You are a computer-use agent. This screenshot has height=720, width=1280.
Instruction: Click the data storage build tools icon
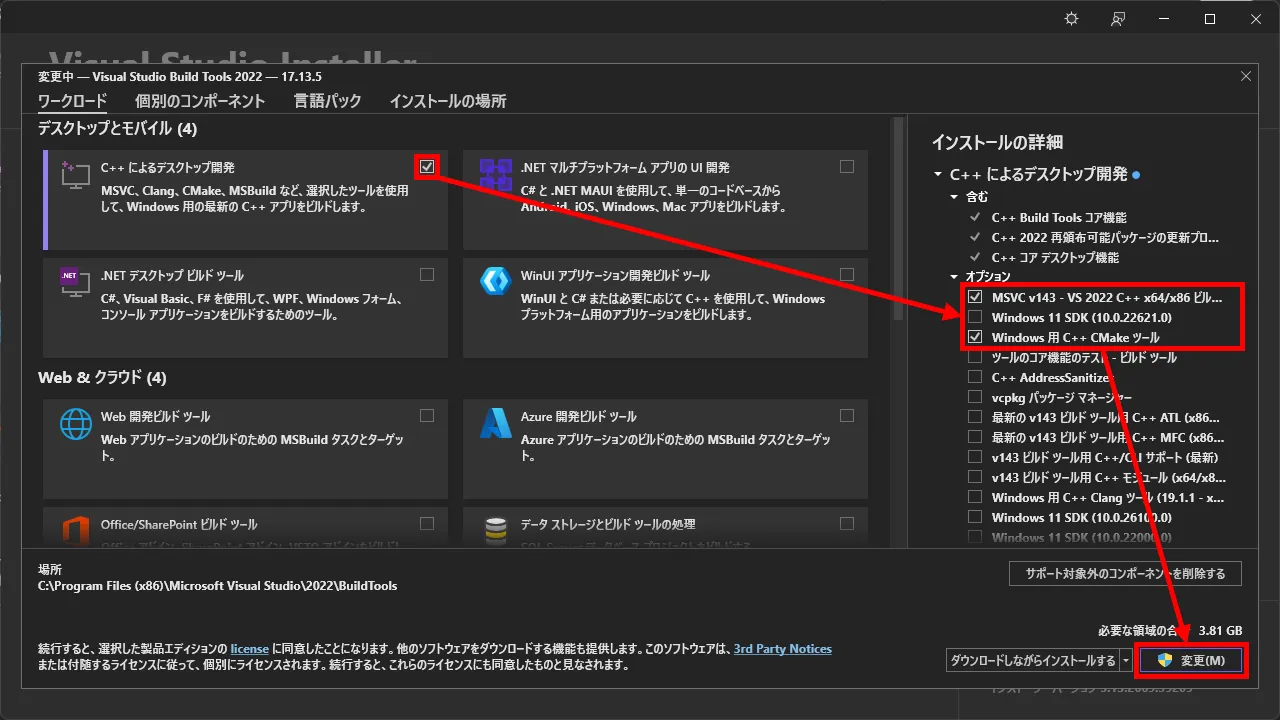tap(495, 530)
